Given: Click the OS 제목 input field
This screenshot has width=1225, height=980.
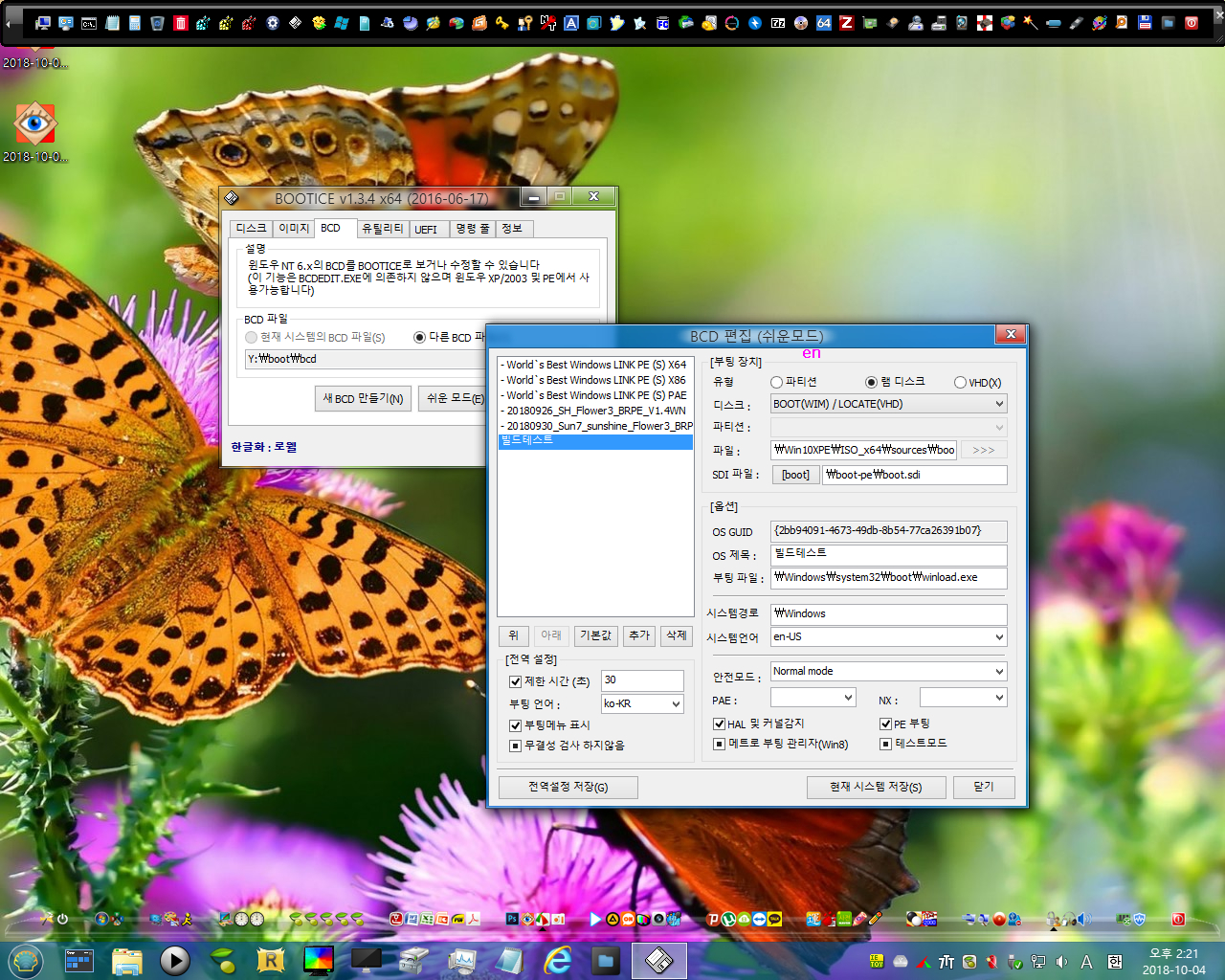Looking at the screenshot, I should coord(888,555).
